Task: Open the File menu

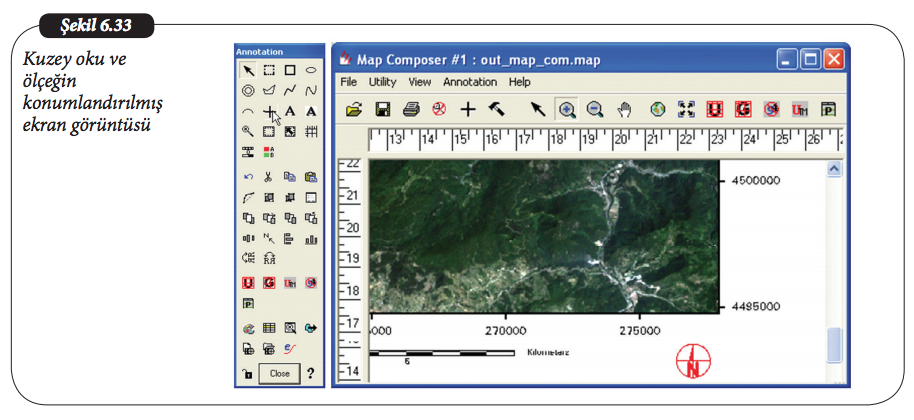Action: 348,82
